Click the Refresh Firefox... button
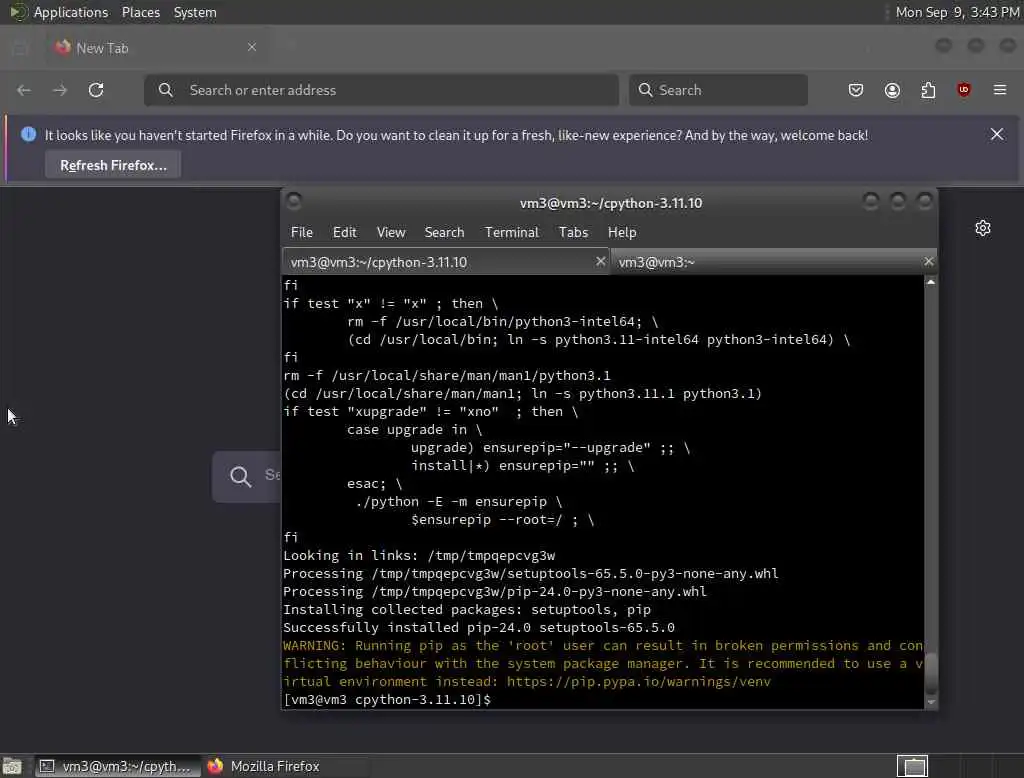Screen dimensions: 1024x778 click(113, 165)
